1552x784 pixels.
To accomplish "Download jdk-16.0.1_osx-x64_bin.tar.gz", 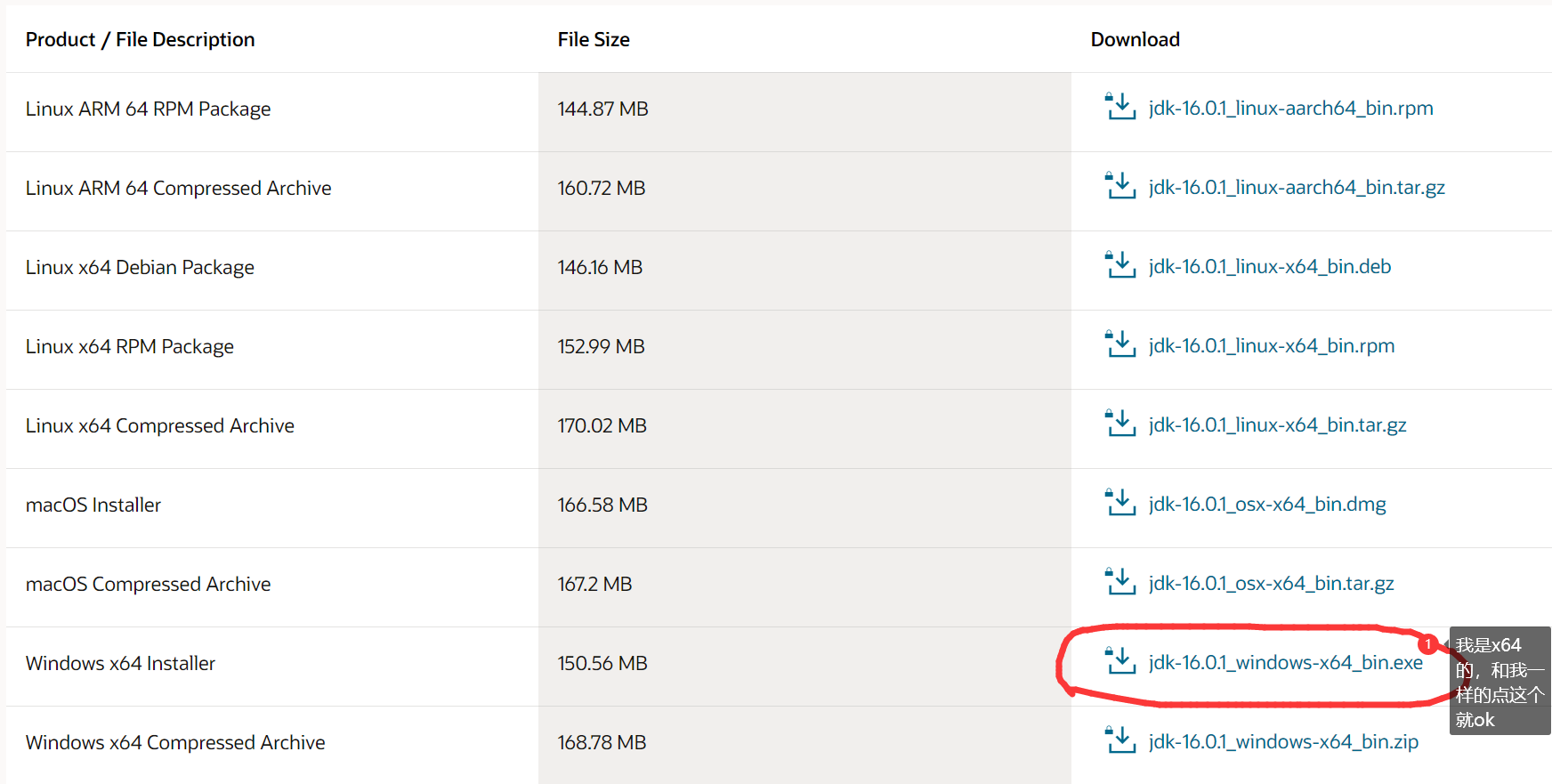I will click(x=1271, y=584).
